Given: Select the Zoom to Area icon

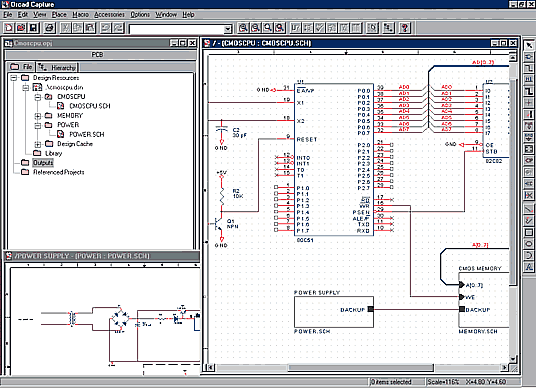Looking at the screenshot, I should click(x=268, y=28).
